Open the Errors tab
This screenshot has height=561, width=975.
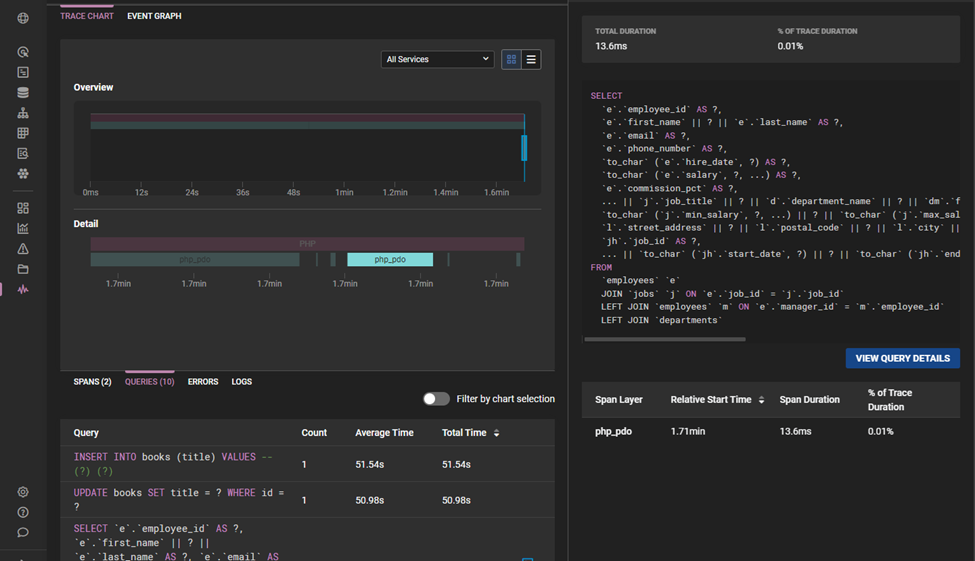203,382
